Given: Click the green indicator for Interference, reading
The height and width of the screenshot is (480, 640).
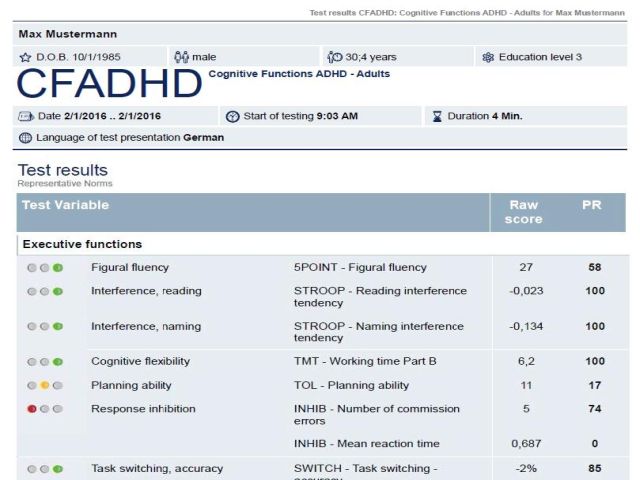Looking at the screenshot, I should [58, 291].
